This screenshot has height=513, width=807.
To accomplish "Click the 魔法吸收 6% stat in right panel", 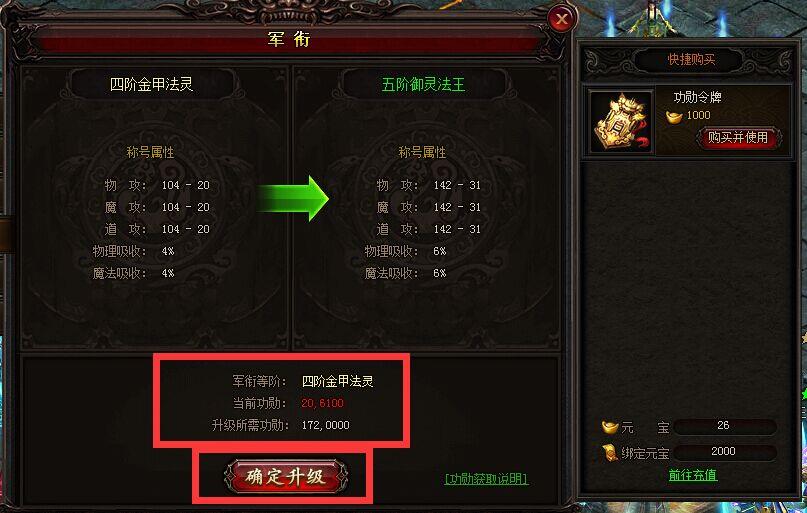I will [406, 273].
